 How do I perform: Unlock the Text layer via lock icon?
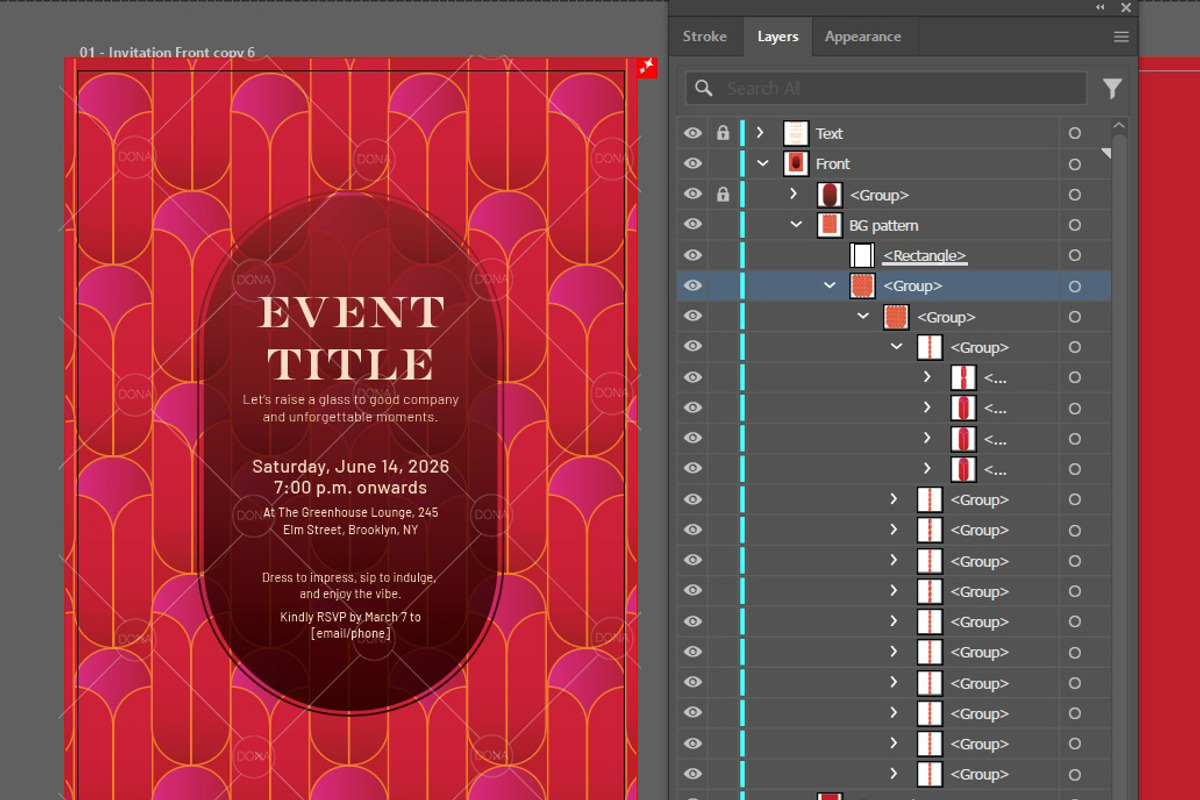pos(723,133)
